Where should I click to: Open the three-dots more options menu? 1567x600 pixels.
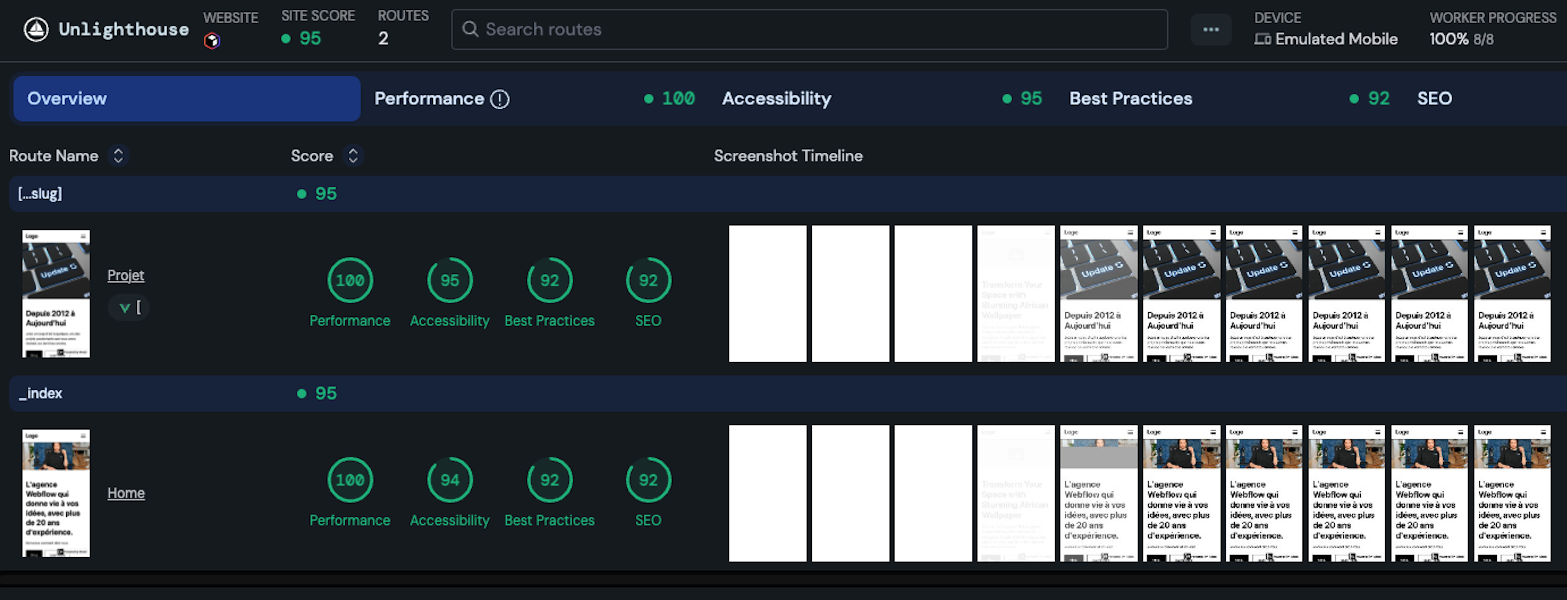click(1211, 29)
